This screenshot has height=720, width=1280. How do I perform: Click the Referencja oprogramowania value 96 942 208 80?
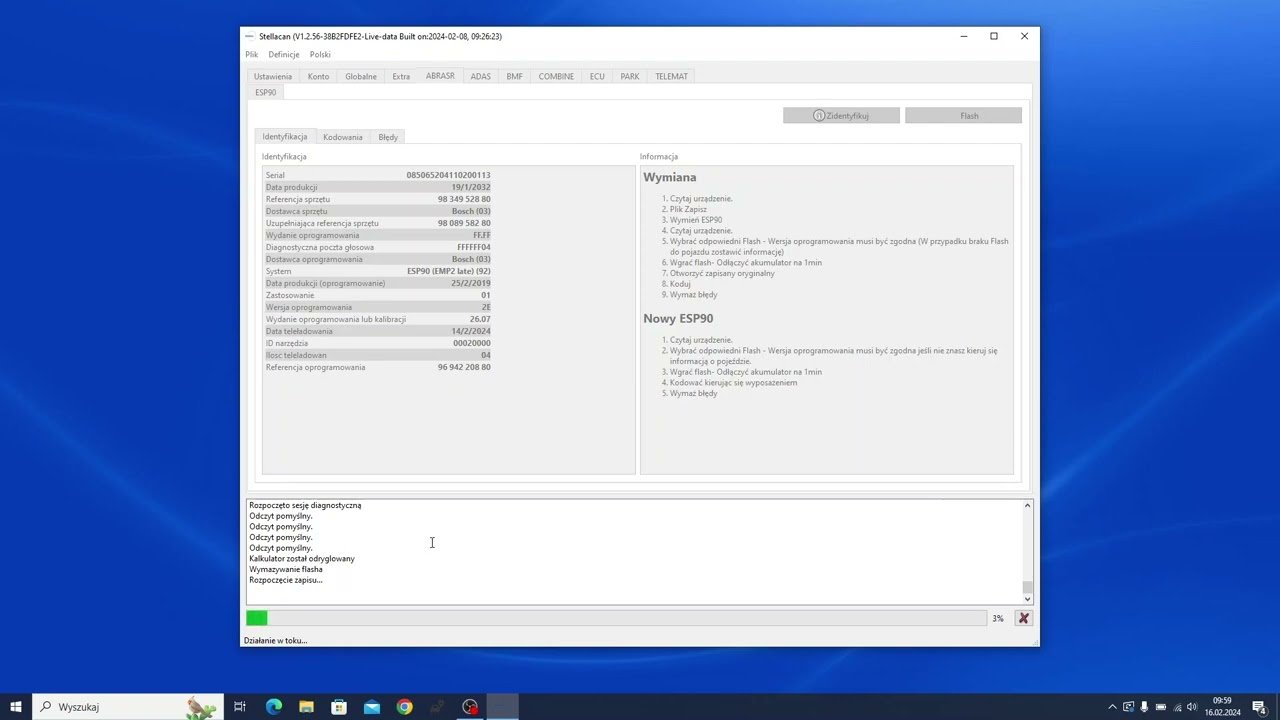point(464,367)
